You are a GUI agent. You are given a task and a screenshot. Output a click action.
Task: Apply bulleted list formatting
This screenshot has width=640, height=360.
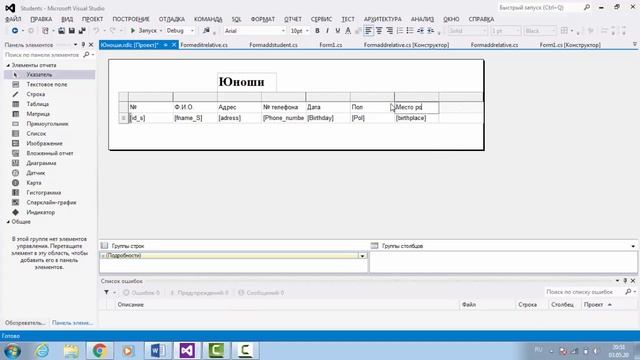410,31
